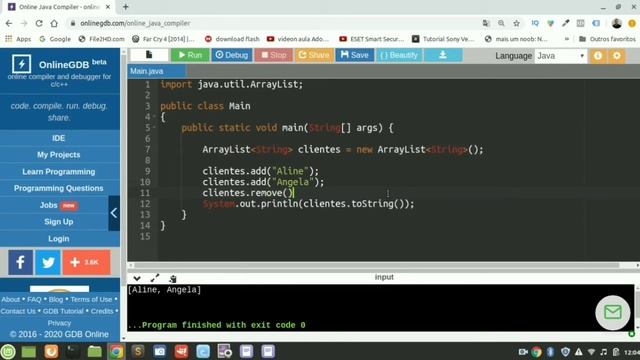Screen dimensions: 640x360
Task: Collapse line 4 code fold arrow
Action: 154,117
